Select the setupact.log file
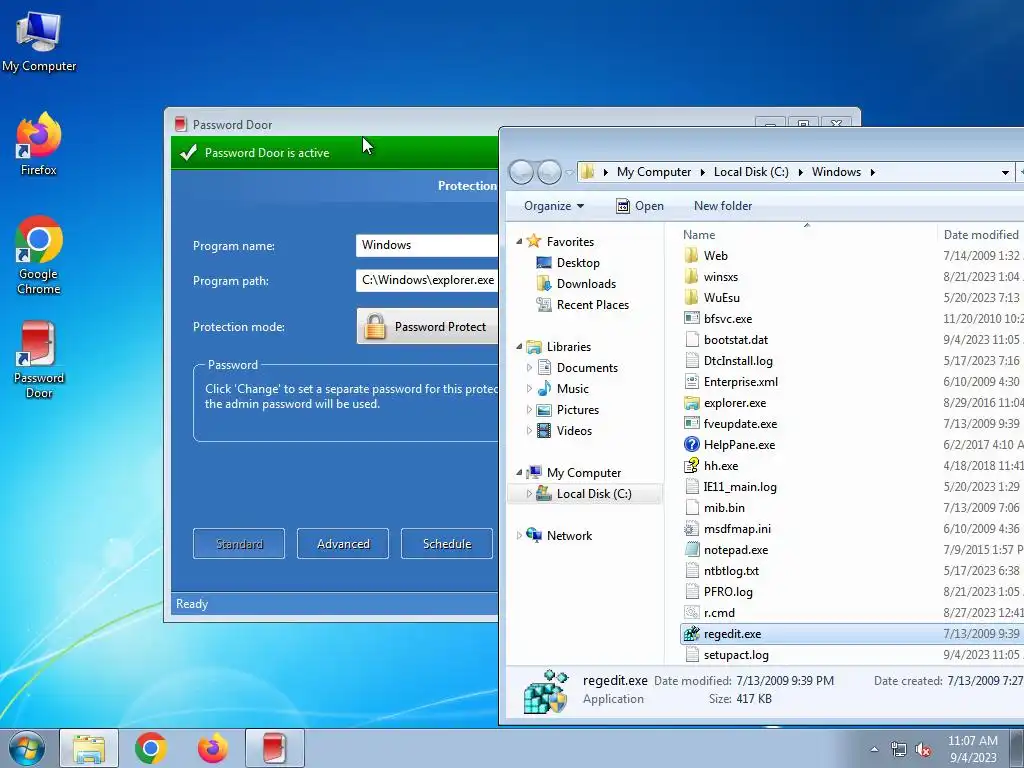Screen dimensions: 1024x768 pos(736,654)
